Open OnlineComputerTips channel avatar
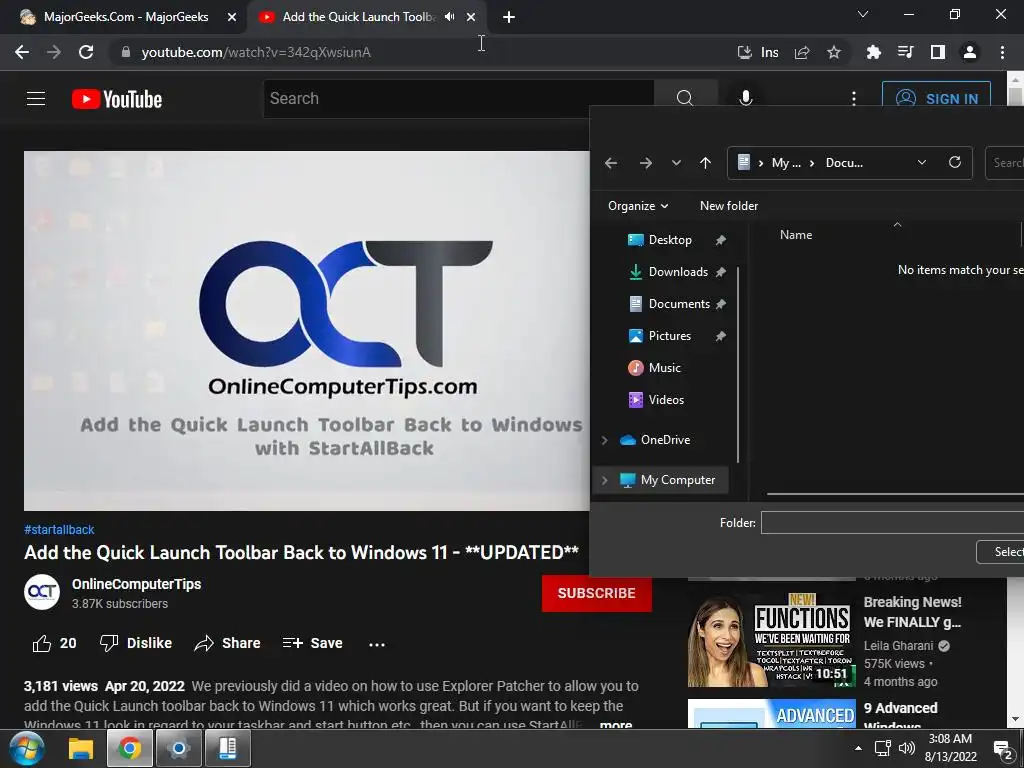Screen dimensions: 1024x768 tap(42, 592)
